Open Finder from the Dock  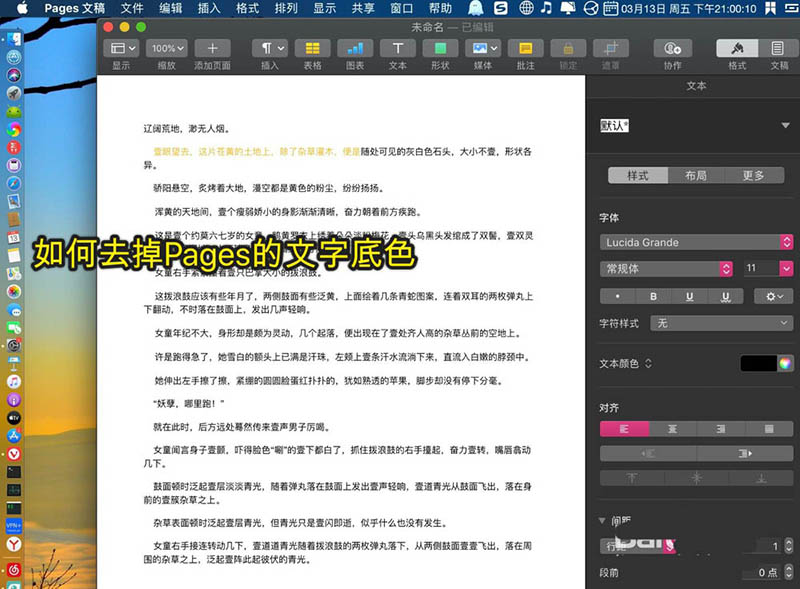tap(14, 39)
